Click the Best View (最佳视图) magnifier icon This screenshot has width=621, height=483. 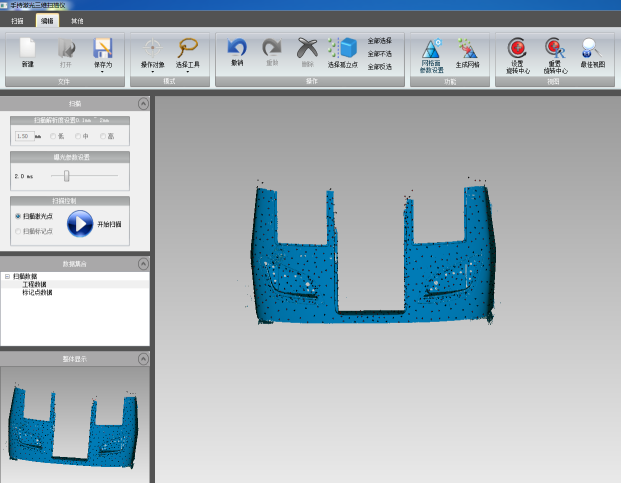[x=591, y=48]
